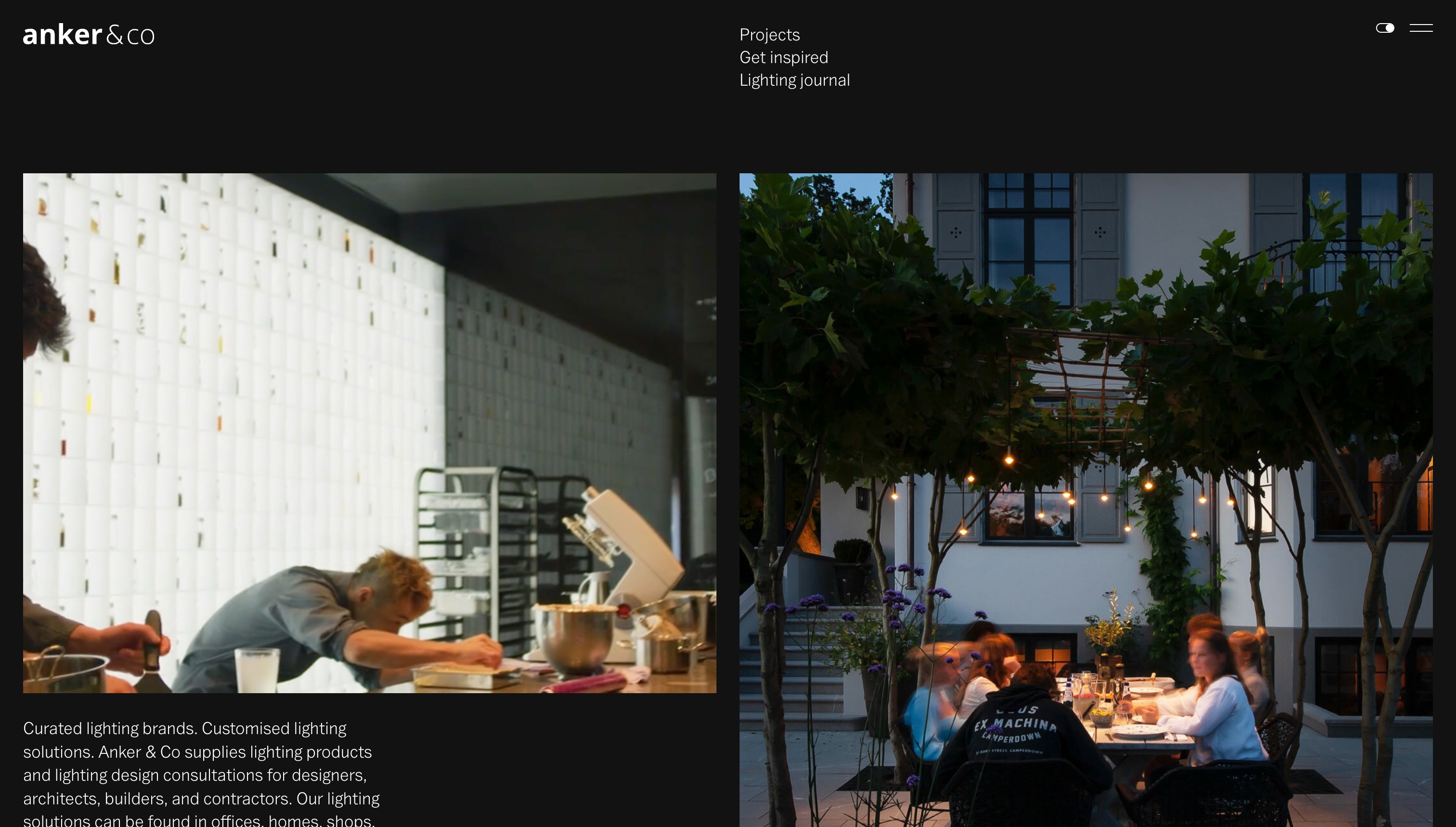The width and height of the screenshot is (1456, 827).
Task: Click the white knob of theme toggle
Action: (1389, 28)
